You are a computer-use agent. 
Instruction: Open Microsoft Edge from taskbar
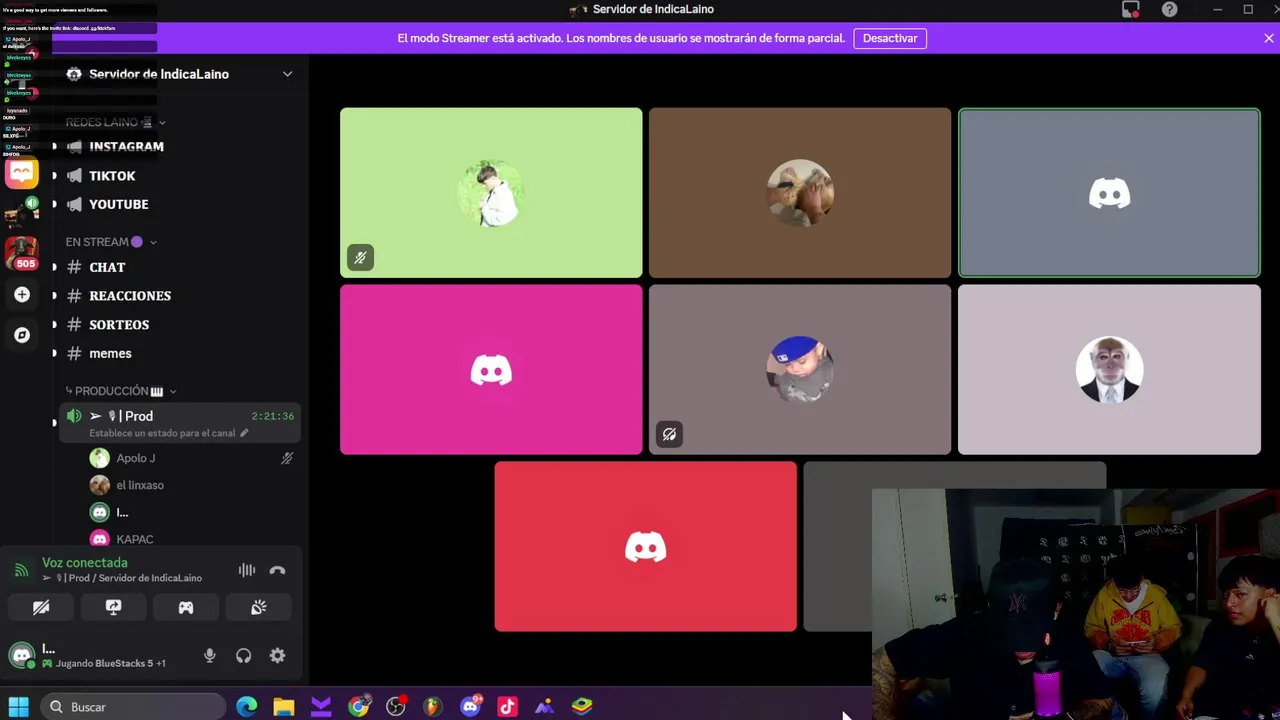246,707
